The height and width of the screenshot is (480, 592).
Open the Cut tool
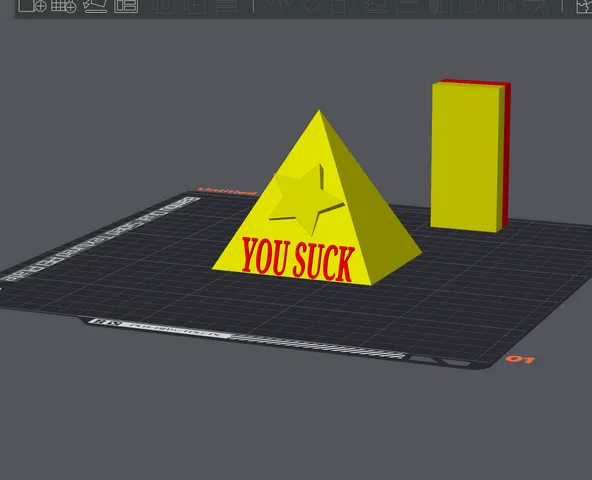click(407, 6)
